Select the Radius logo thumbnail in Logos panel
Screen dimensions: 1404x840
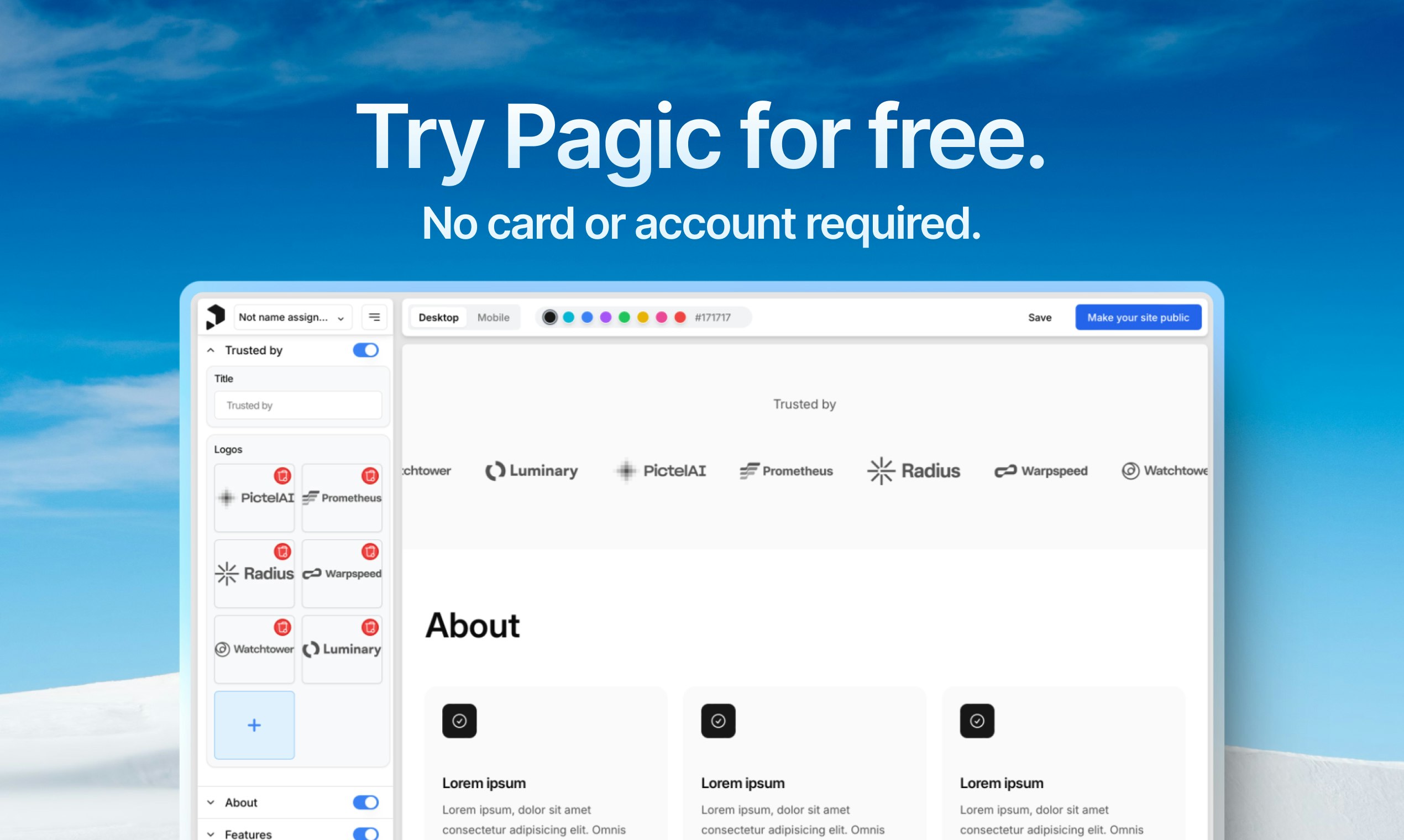tap(254, 574)
